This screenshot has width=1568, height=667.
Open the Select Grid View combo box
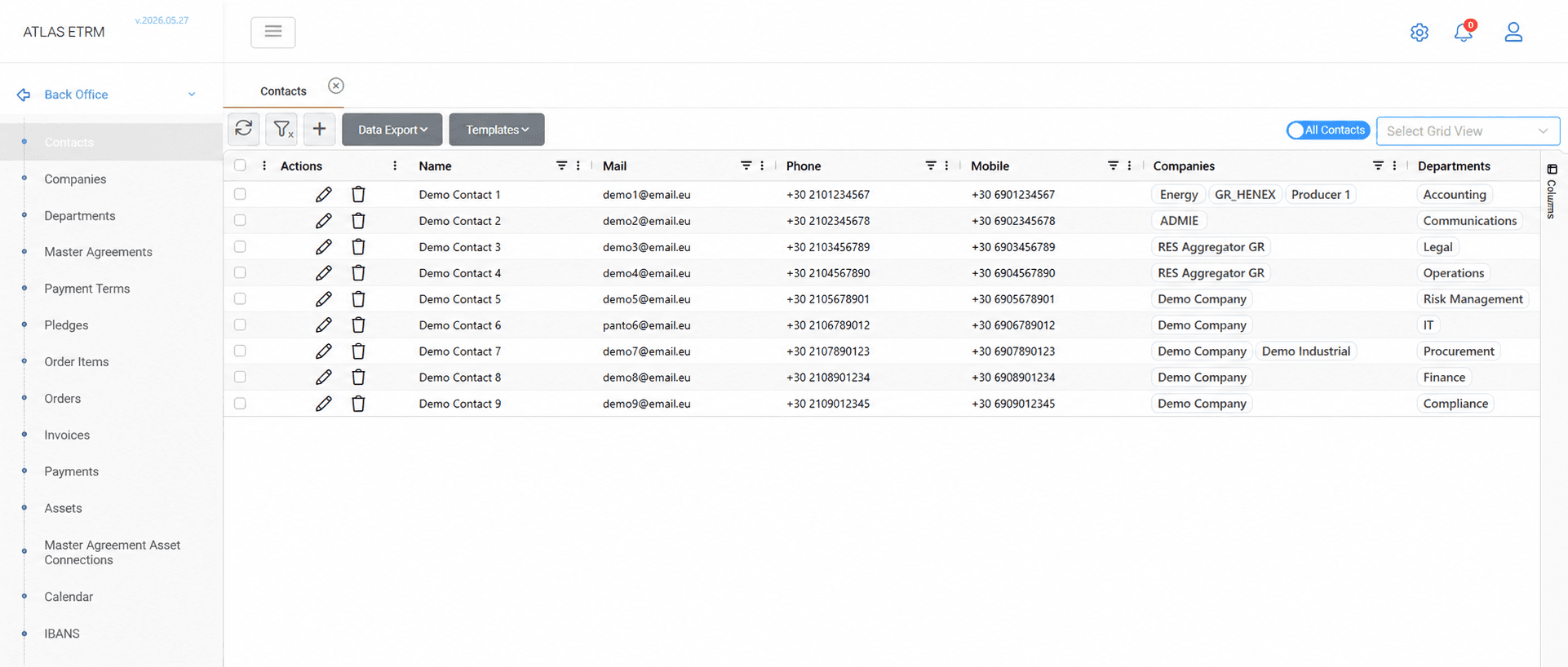click(x=1468, y=131)
